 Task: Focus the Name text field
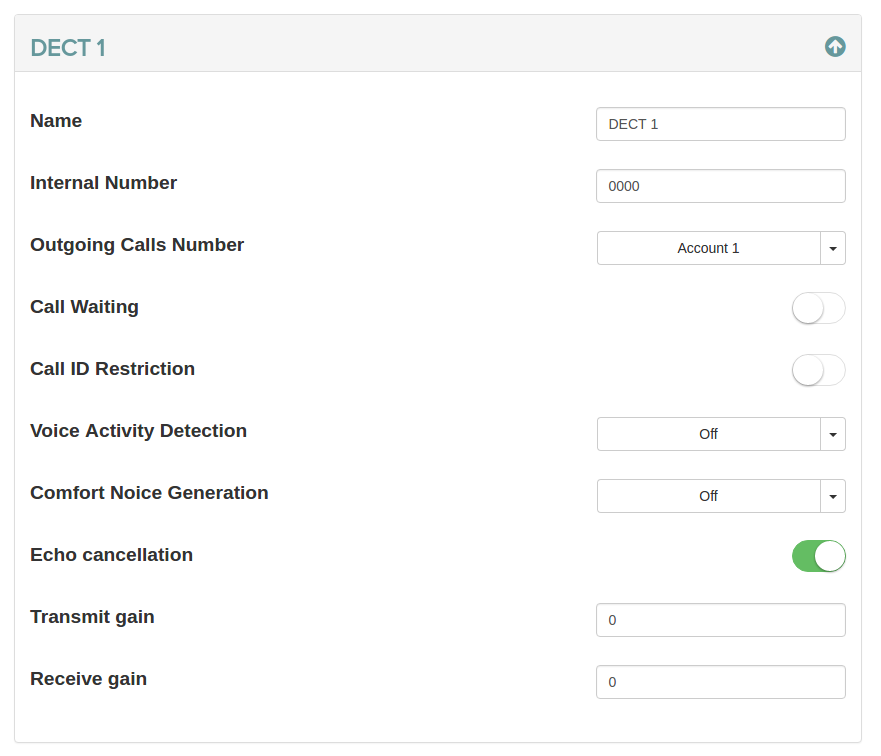pyautogui.click(x=720, y=124)
